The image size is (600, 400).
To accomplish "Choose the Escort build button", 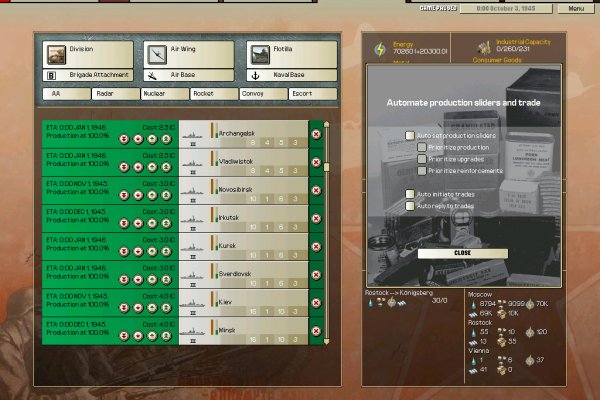I will pyautogui.click(x=313, y=94).
